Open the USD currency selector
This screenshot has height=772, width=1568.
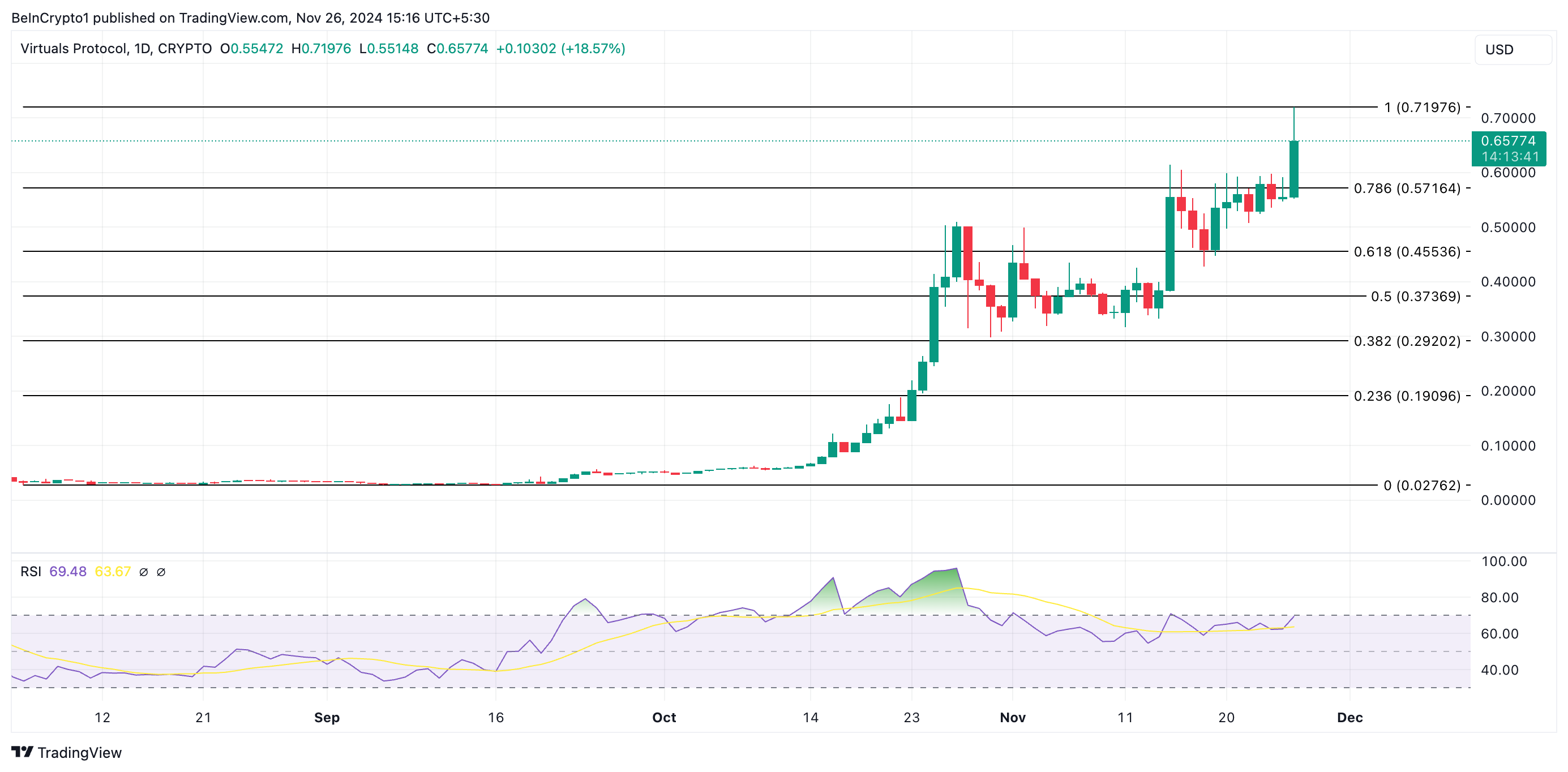(1512, 49)
